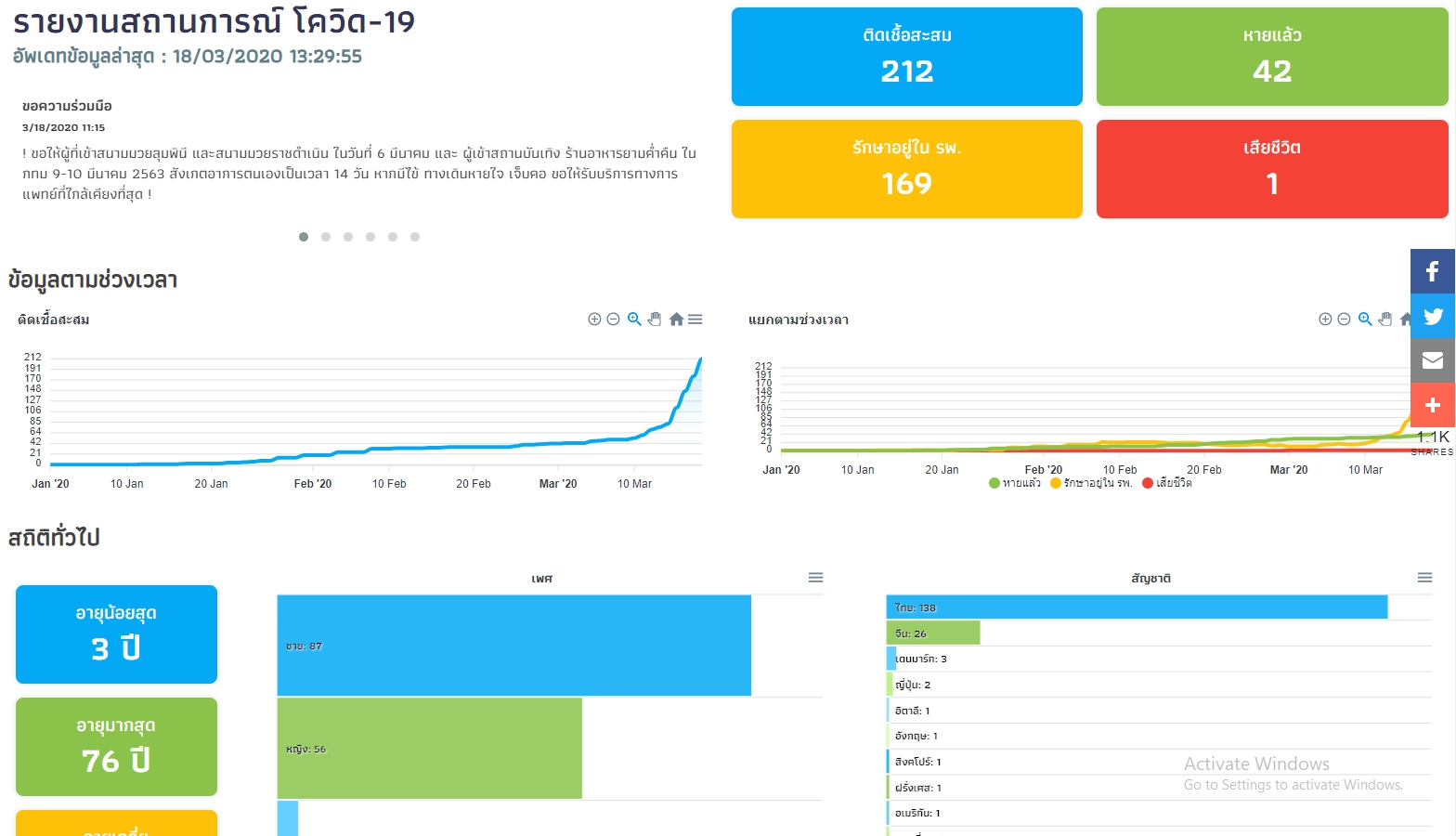Select the หญิง: 56 green bar
The height and width of the screenshot is (836, 1456).
click(x=429, y=749)
